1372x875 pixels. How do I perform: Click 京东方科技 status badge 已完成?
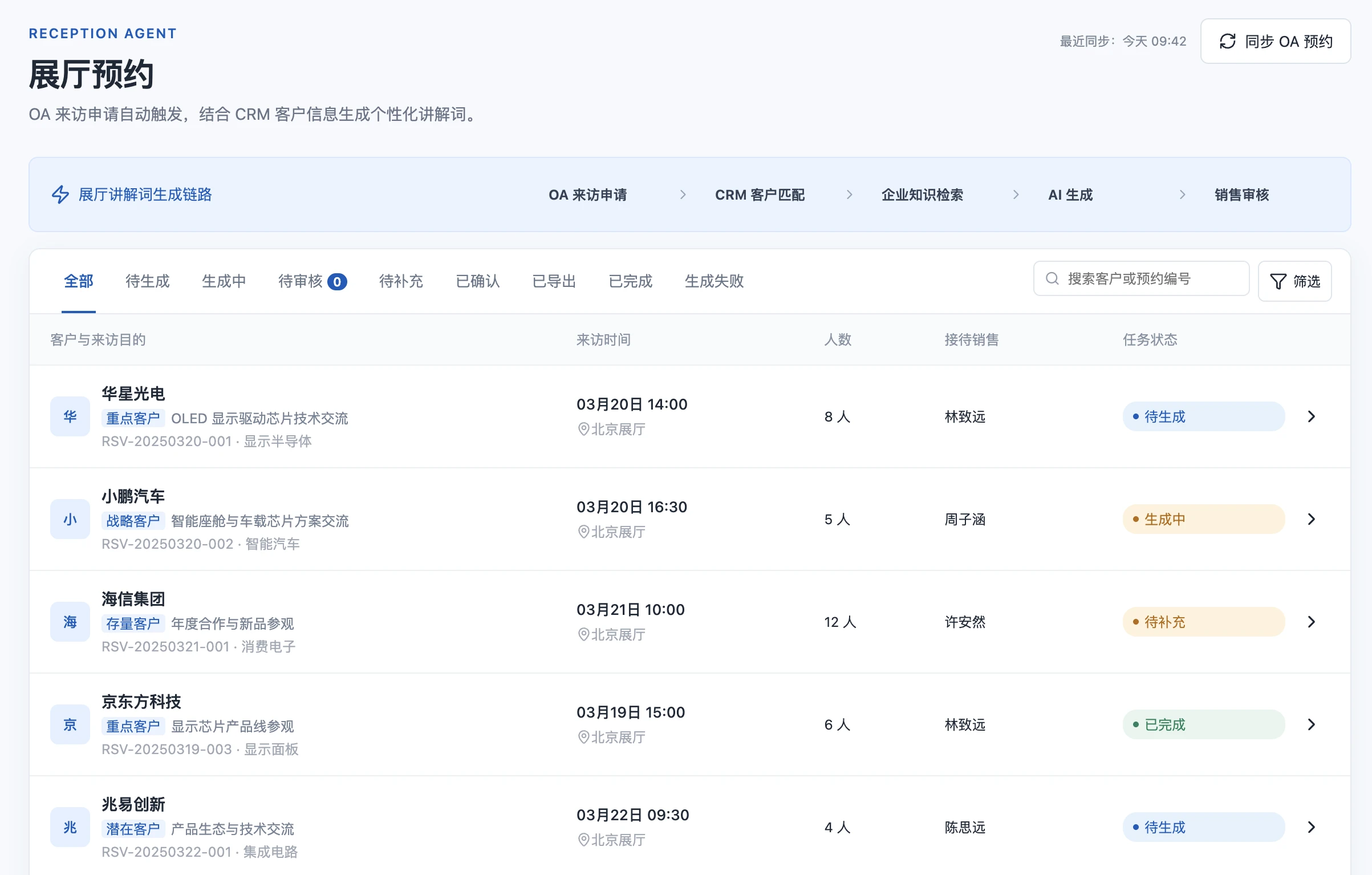(x=1204, y=724)
